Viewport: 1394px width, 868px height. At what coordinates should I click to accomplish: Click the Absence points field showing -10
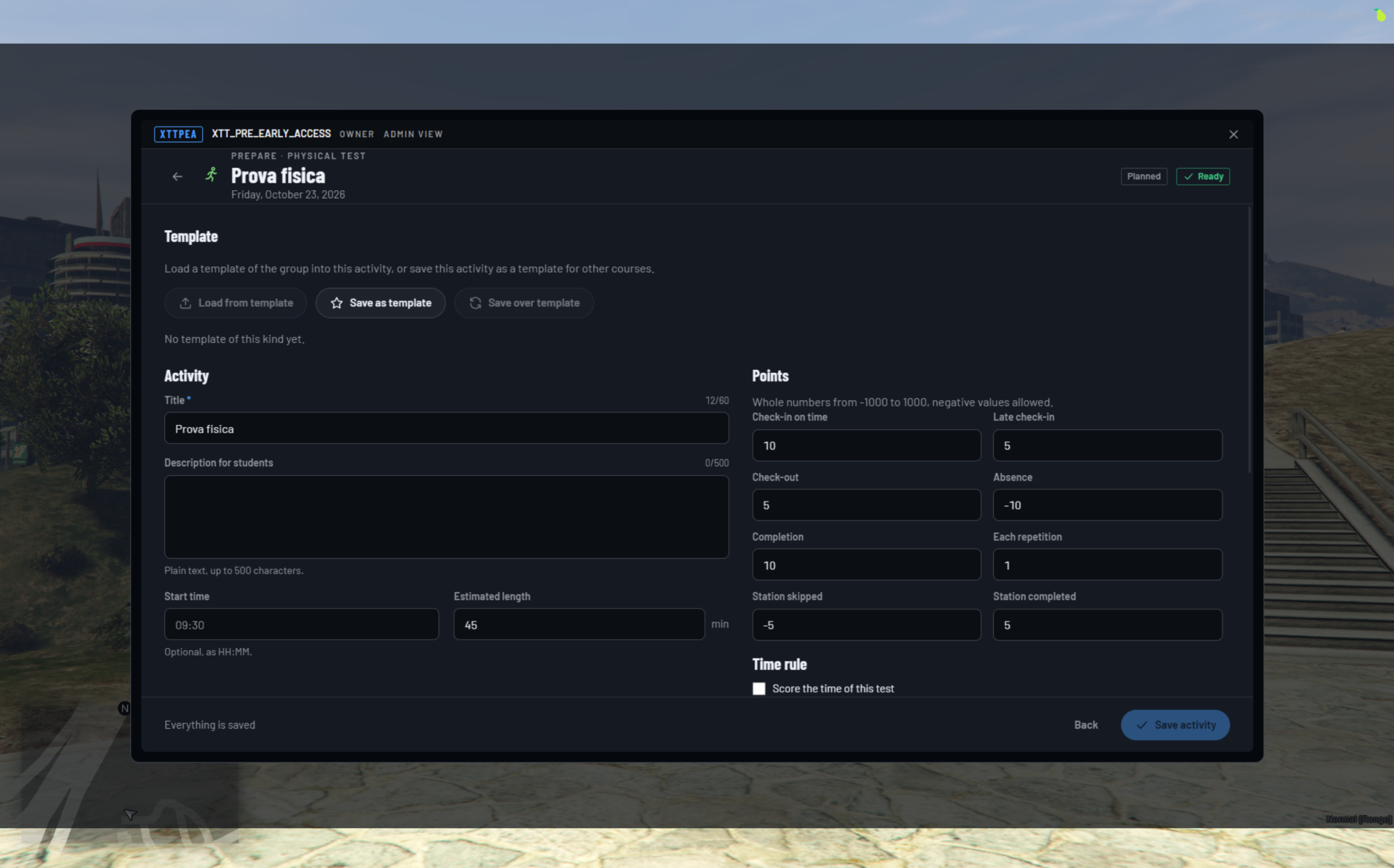click(x=1108, y=505)
